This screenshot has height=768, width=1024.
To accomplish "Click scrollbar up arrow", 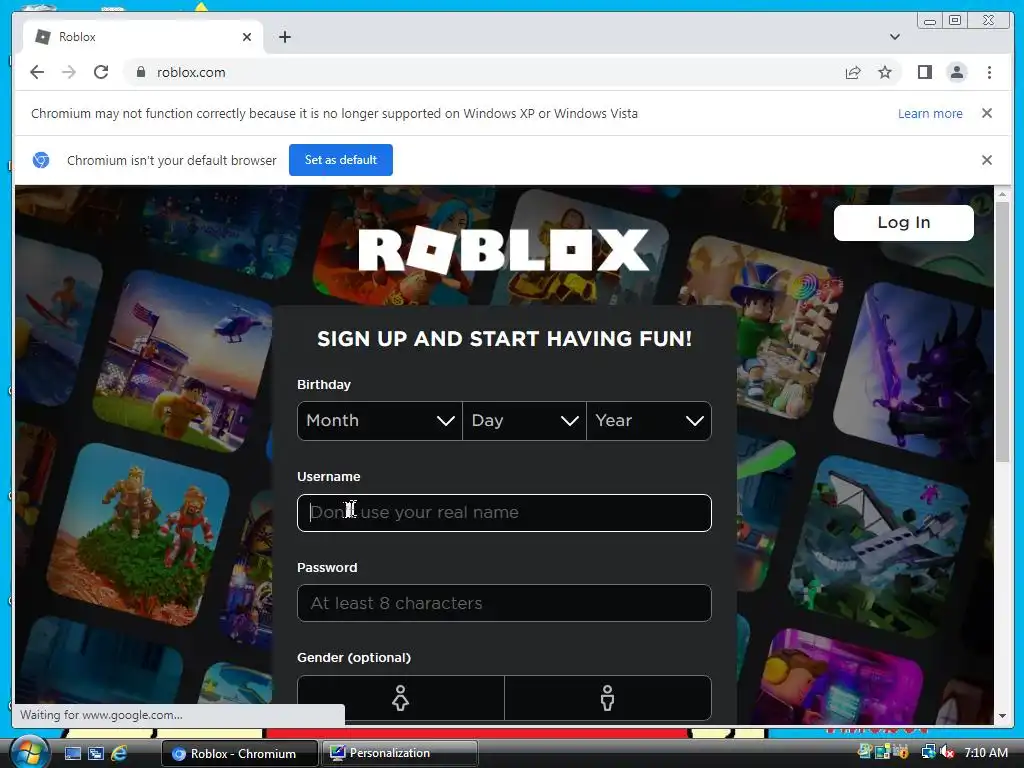I will [1002, 194].
